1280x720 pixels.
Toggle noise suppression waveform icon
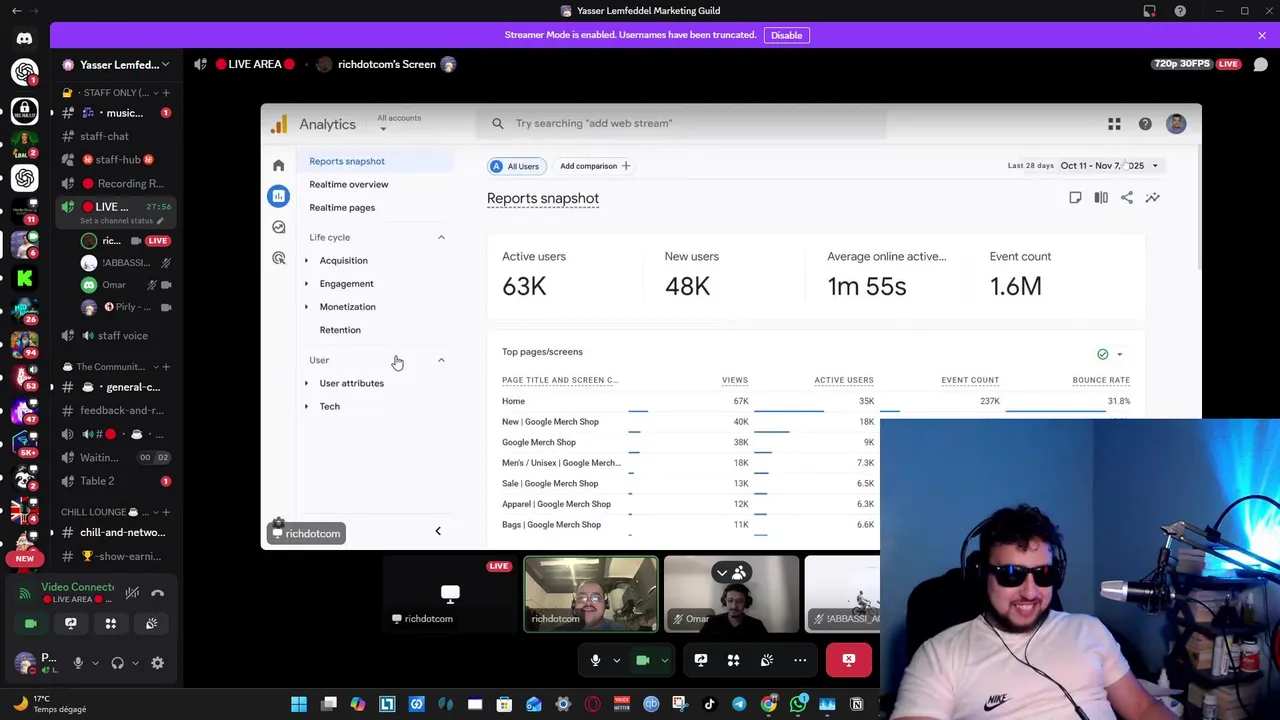tap(132, 593)
